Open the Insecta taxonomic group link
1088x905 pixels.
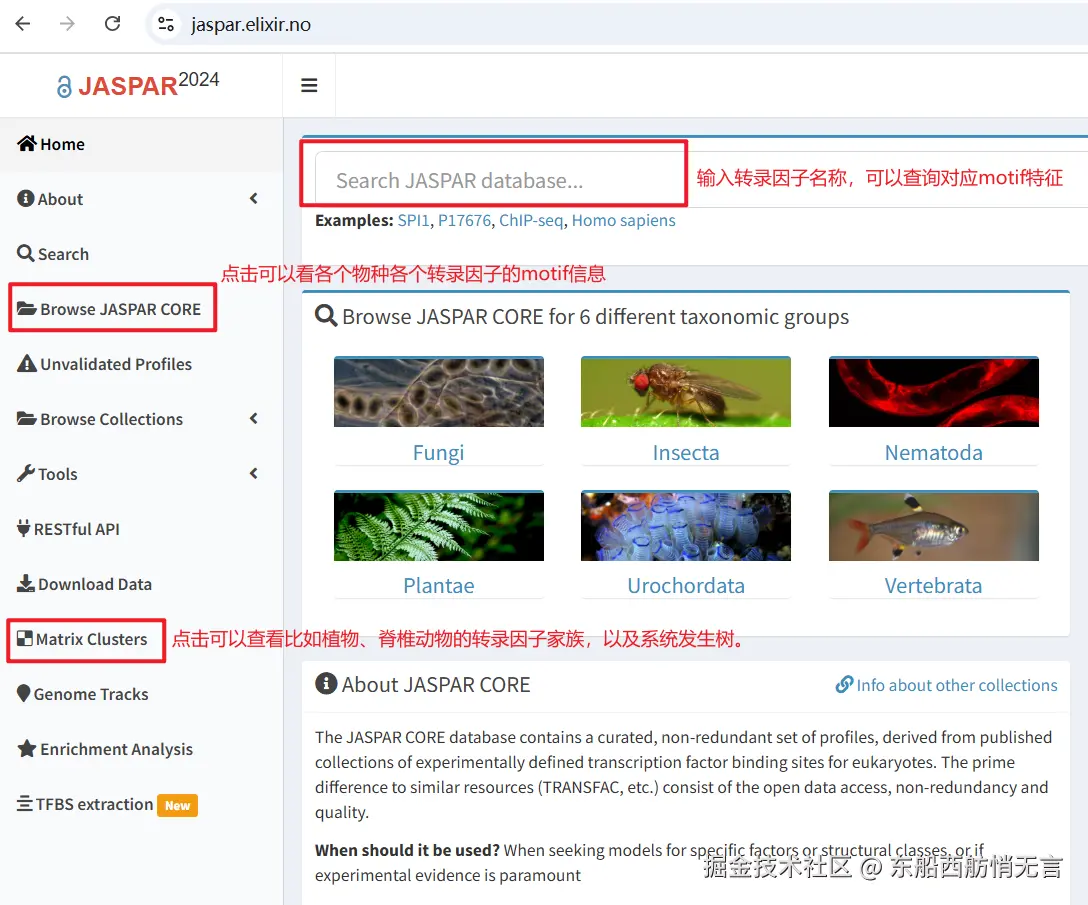[x=686, y=452]
